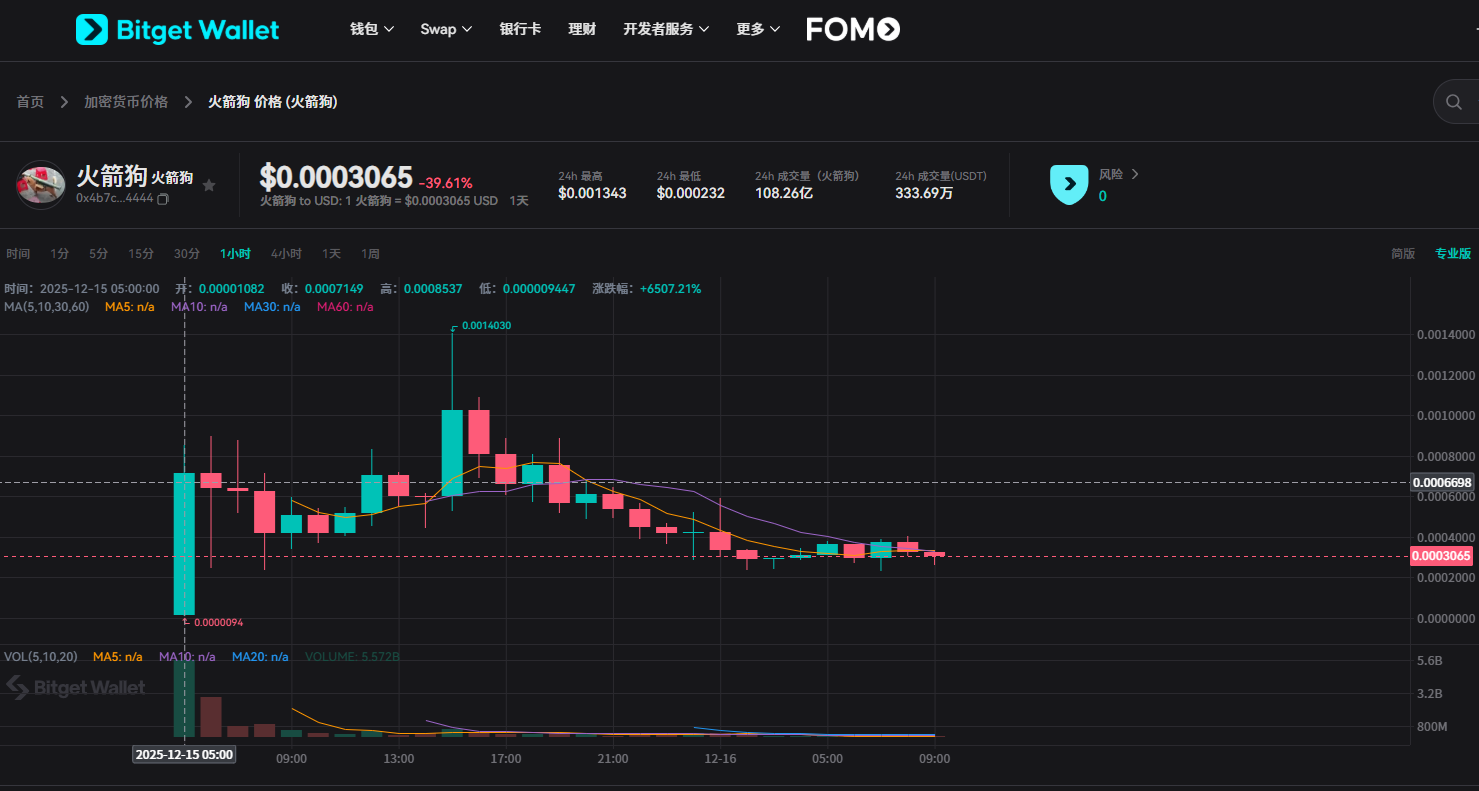The width and height of the screenshot is (1479, 791).
Task: Click the 2025-12-15 05:00 timestamp marker
Action: click(x=184, y=755)
